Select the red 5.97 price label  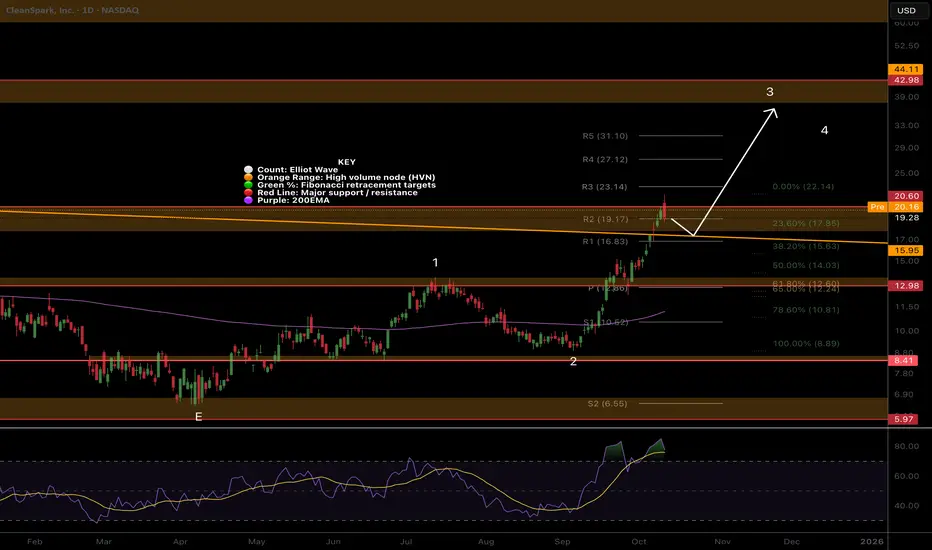tap(903, 419)
